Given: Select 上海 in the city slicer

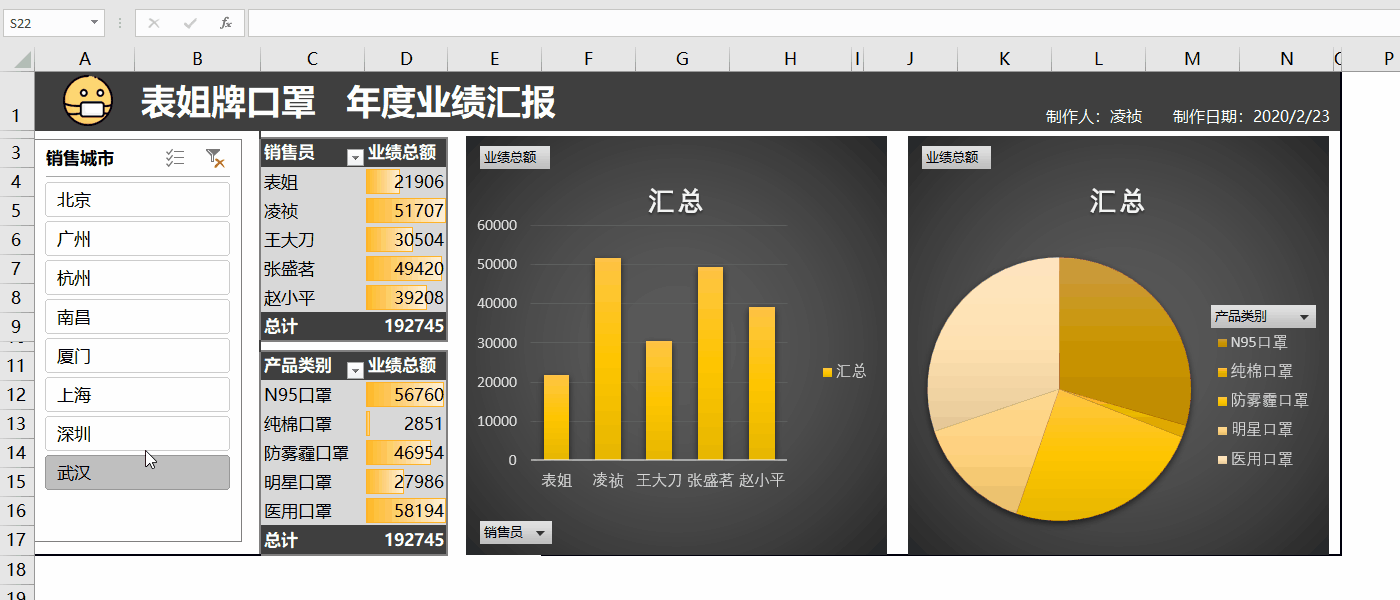Looking at the screenshot, I should coord(138,395).
